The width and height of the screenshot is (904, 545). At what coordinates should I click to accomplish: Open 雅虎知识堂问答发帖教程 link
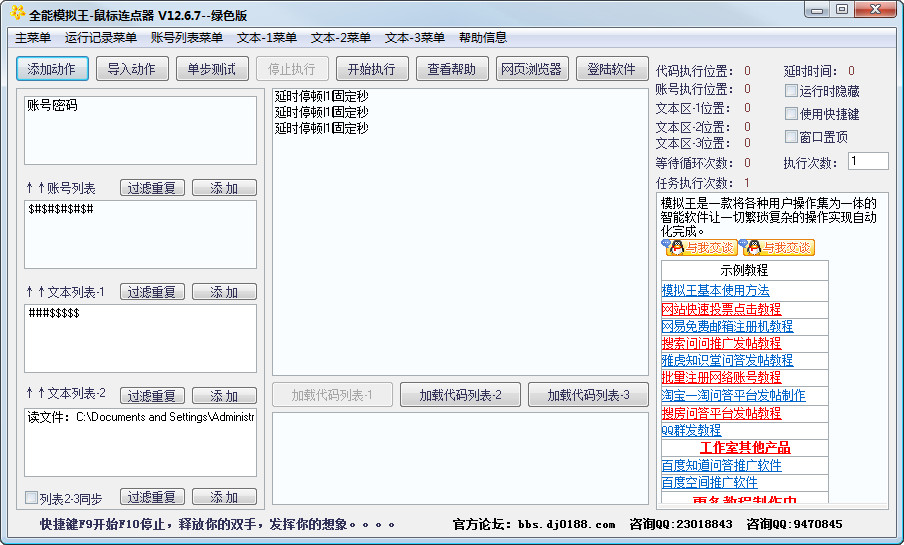point(728,360)
